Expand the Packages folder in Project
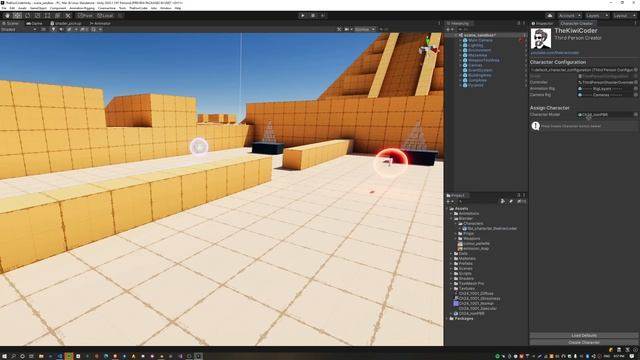 pyautogui.click(x=447, y=318)
